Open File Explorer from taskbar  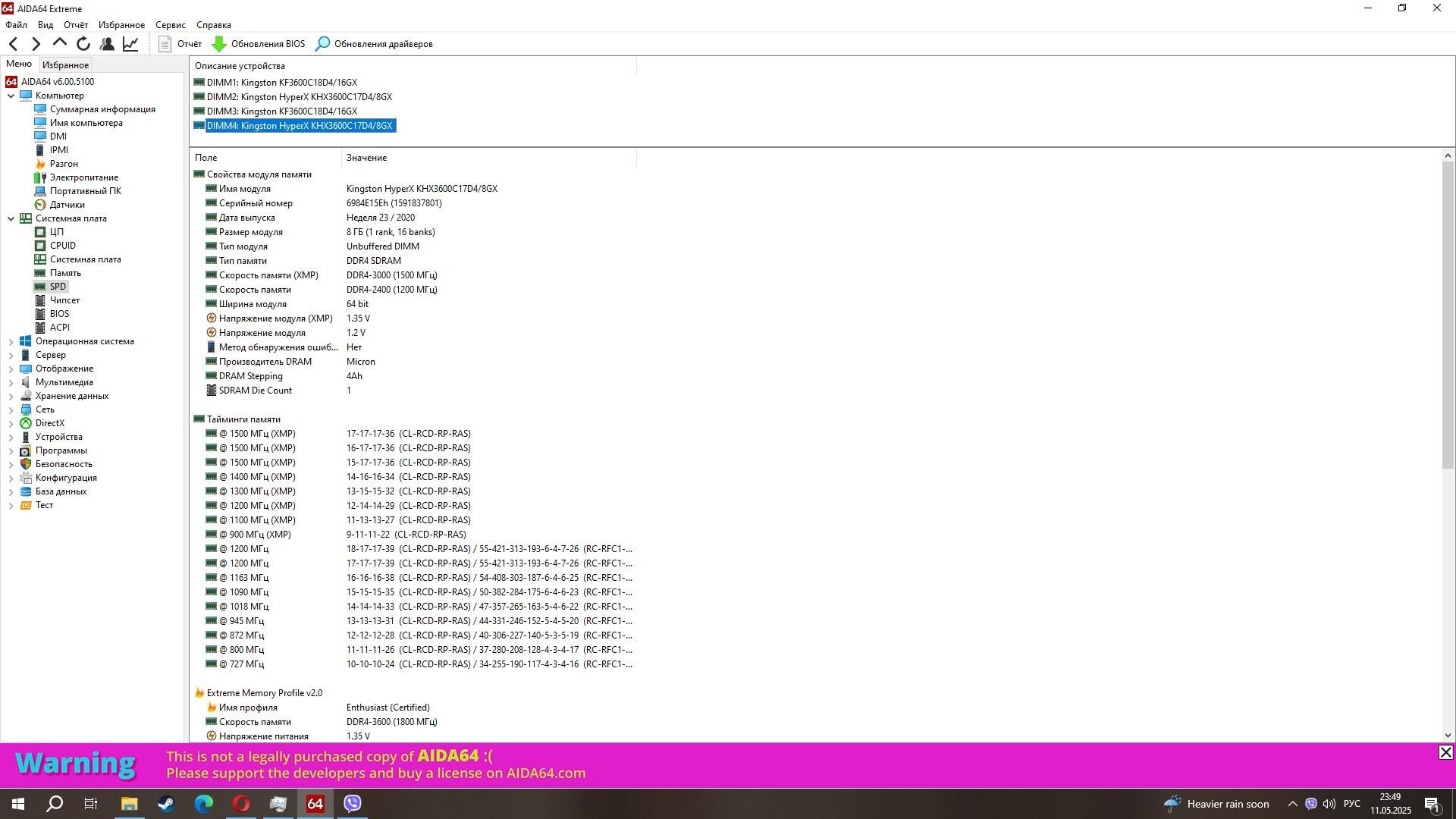[129, 804]
